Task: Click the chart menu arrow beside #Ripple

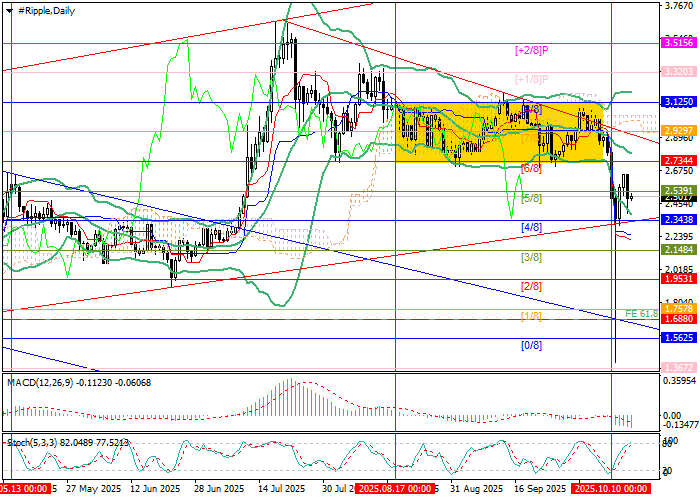Action: click(x=7, y=9)
